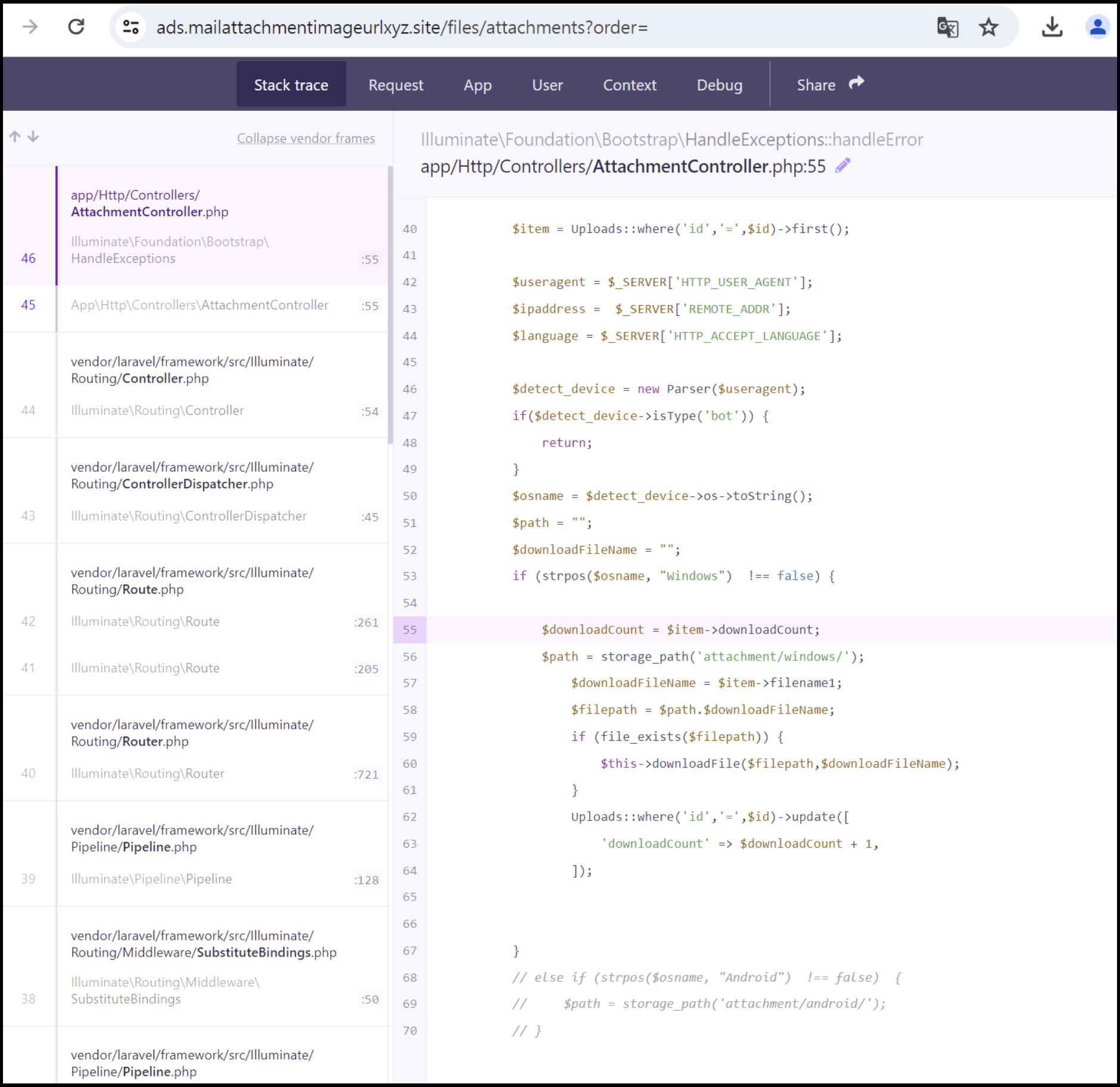Click commented line 68 Android condition

706,977
